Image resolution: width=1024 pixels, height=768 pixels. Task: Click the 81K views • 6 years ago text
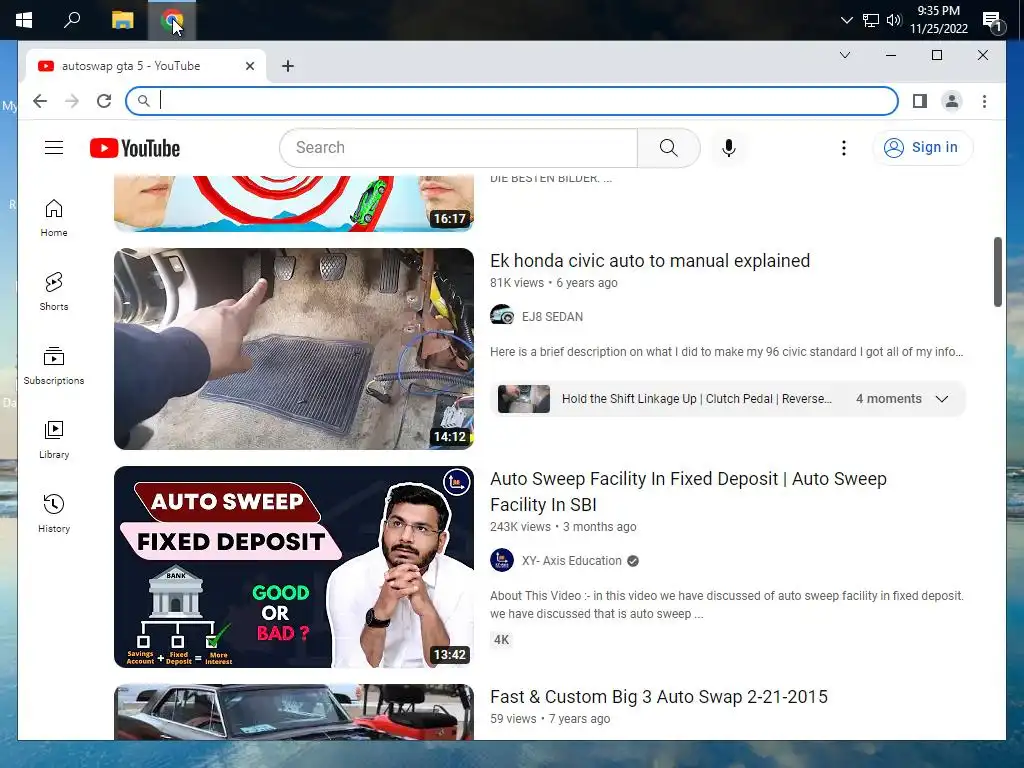point(553,283)
